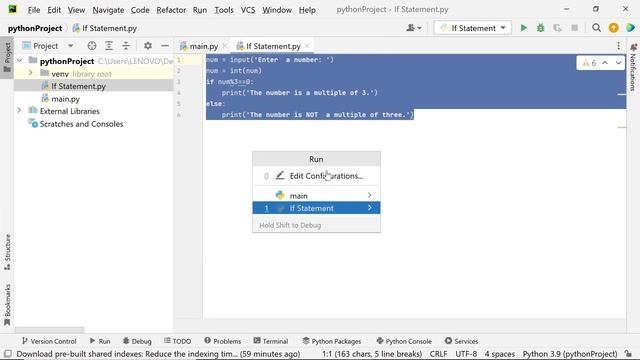Run the If Statement configuration
The width and height of the screenshot is (640, 360).
(x=524, y=28)
